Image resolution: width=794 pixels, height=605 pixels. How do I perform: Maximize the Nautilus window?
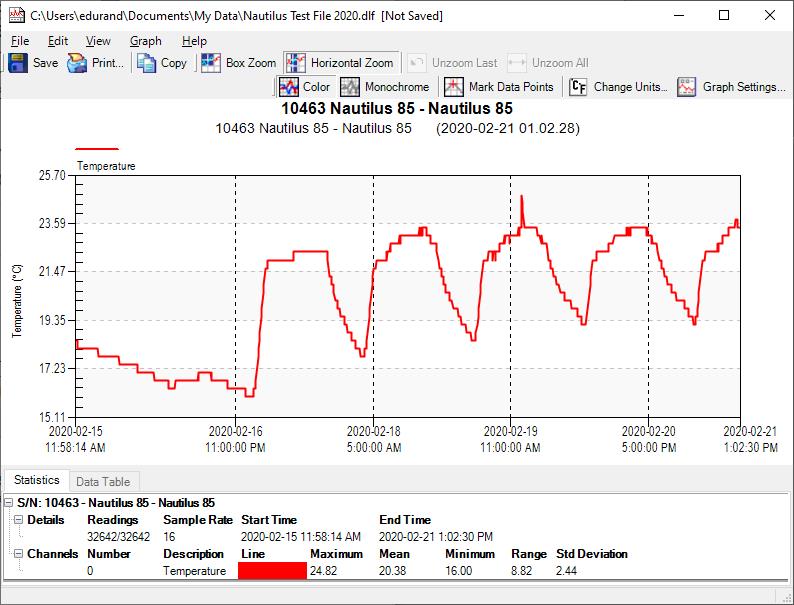724,15
